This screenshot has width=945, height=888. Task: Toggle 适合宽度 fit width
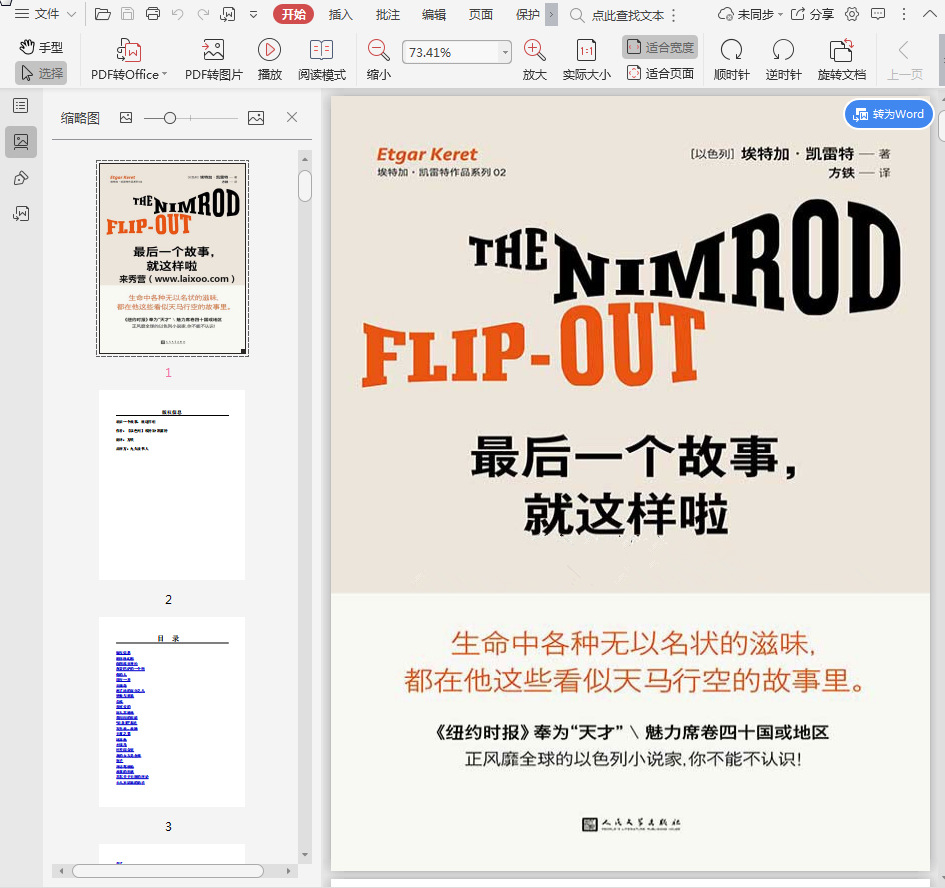pyautogui.click(x=660, y=47)
